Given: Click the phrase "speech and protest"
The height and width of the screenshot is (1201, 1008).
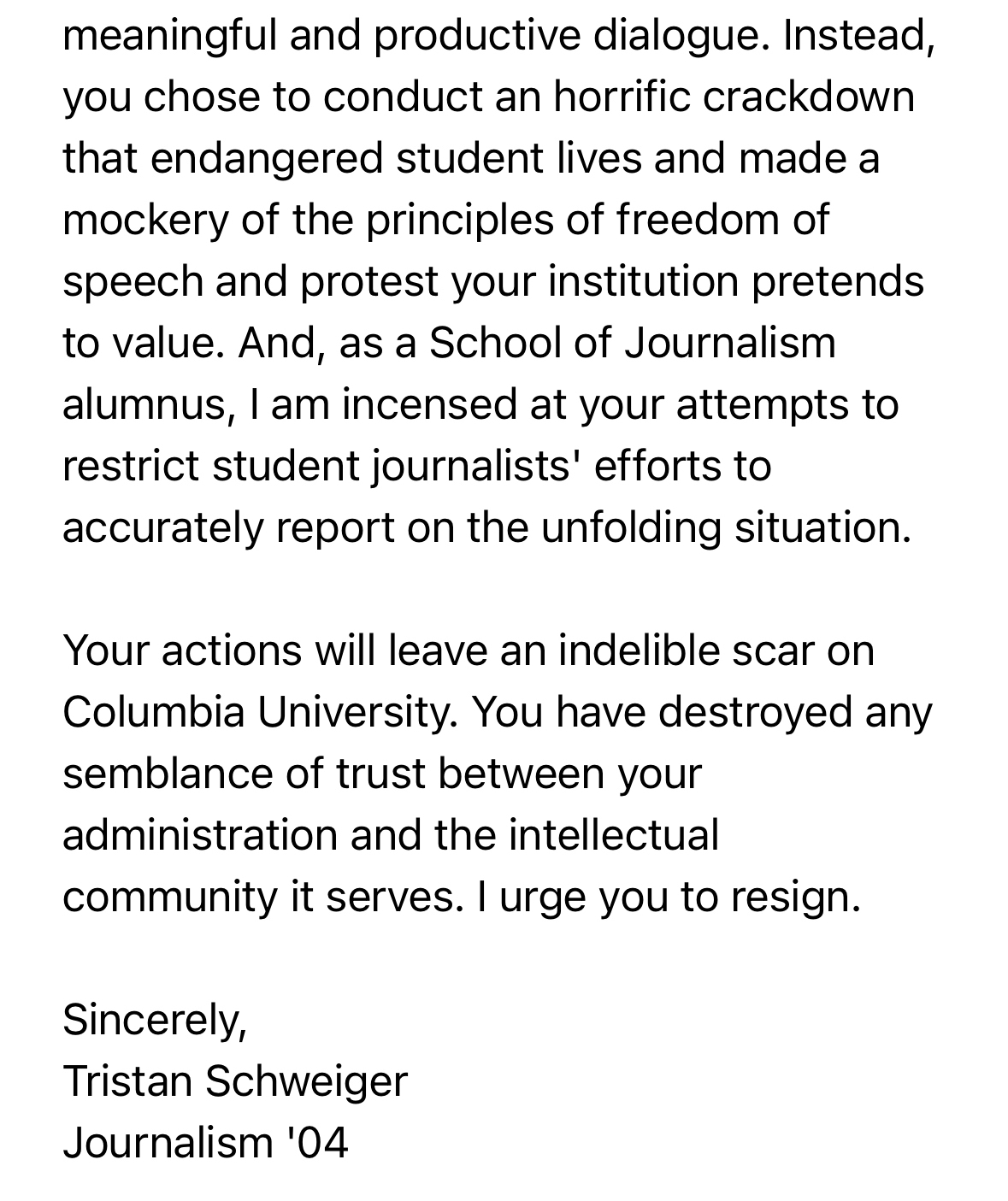Looking at the screenshot, I should pos(251,281).
